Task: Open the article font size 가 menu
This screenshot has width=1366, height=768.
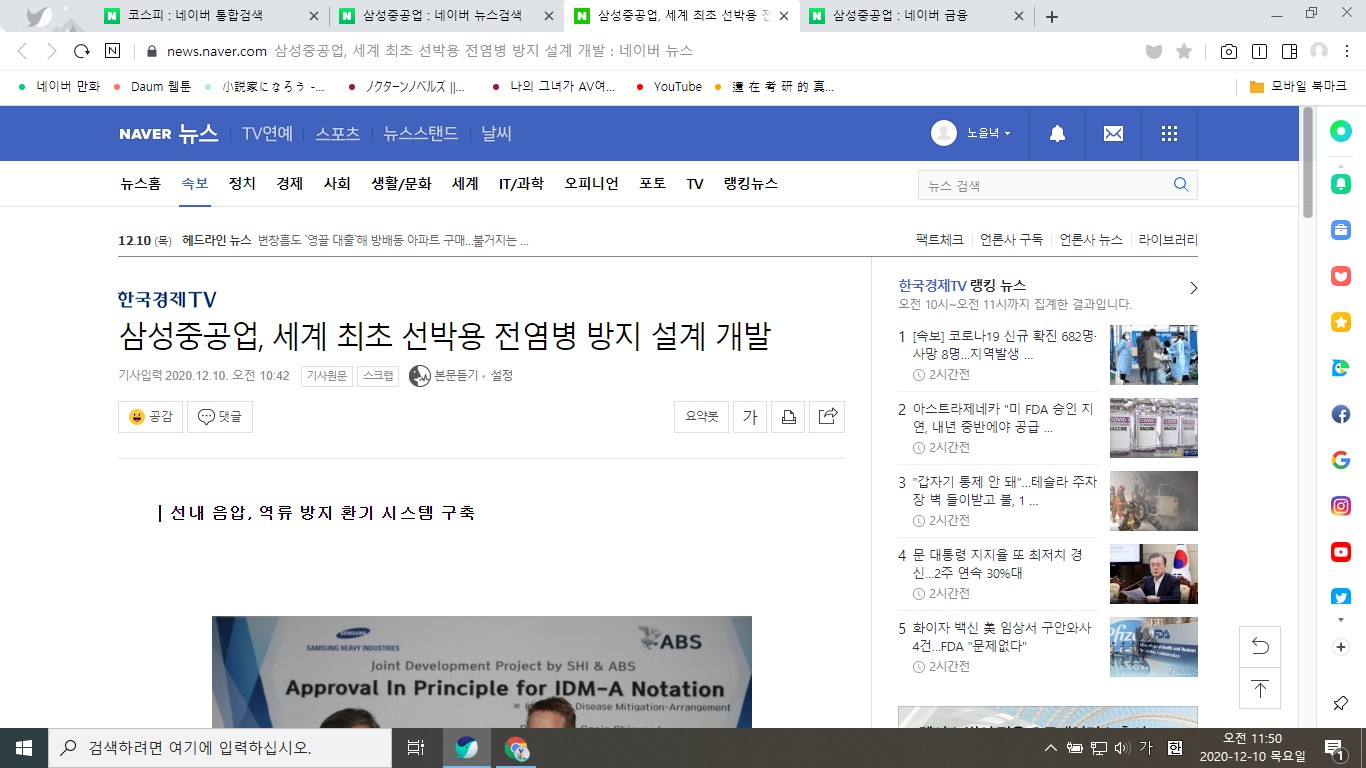Action: (x=750, y=417)
